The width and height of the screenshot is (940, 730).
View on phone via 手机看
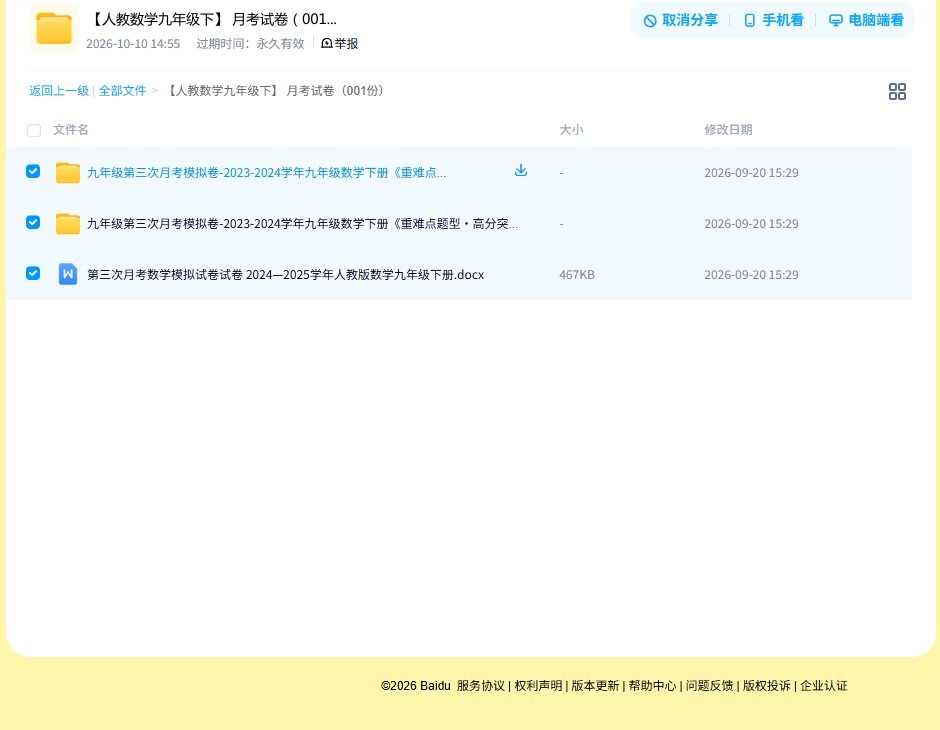click(773, 20)
